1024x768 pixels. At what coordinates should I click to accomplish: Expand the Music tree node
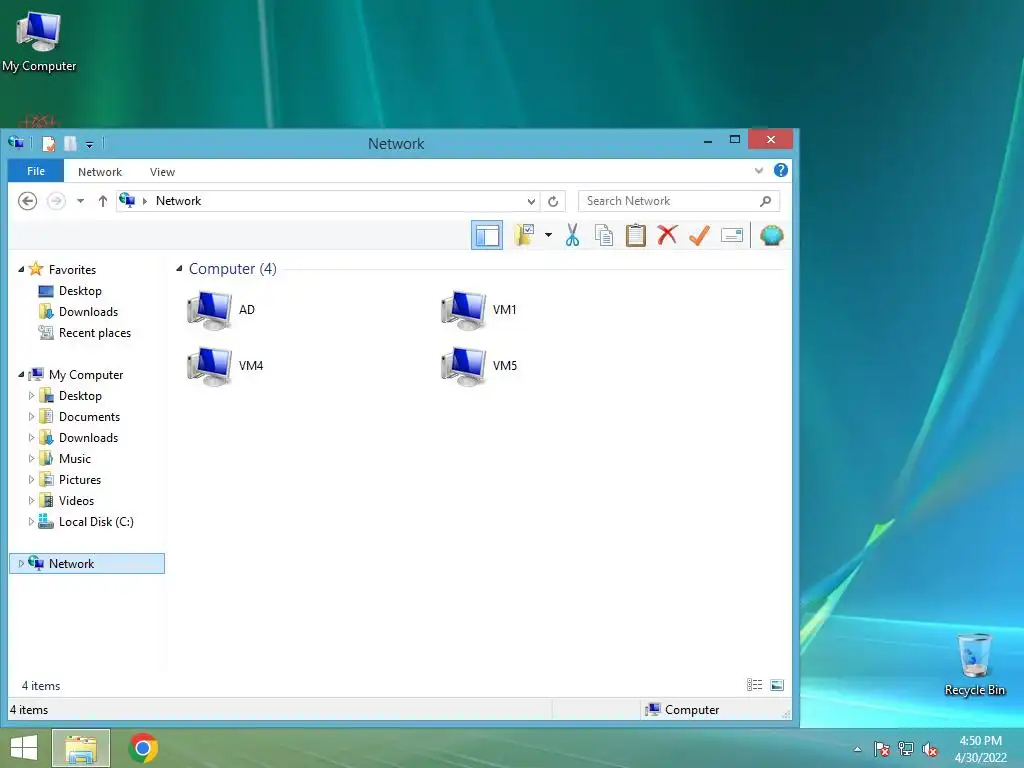tap(31, 458)
